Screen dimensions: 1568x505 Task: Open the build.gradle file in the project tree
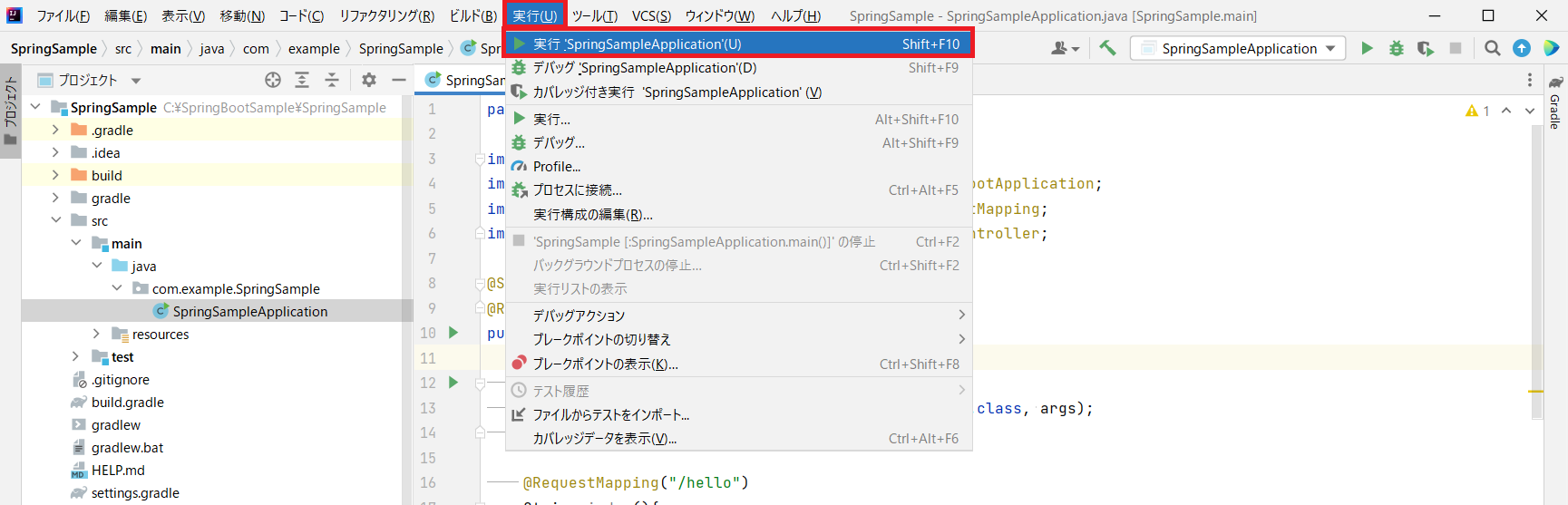(127, 403)
